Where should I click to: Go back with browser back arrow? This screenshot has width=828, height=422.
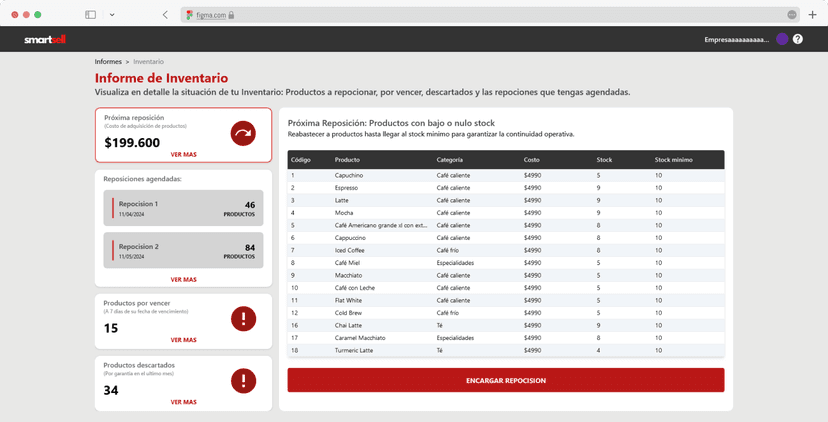pos(165,15)
